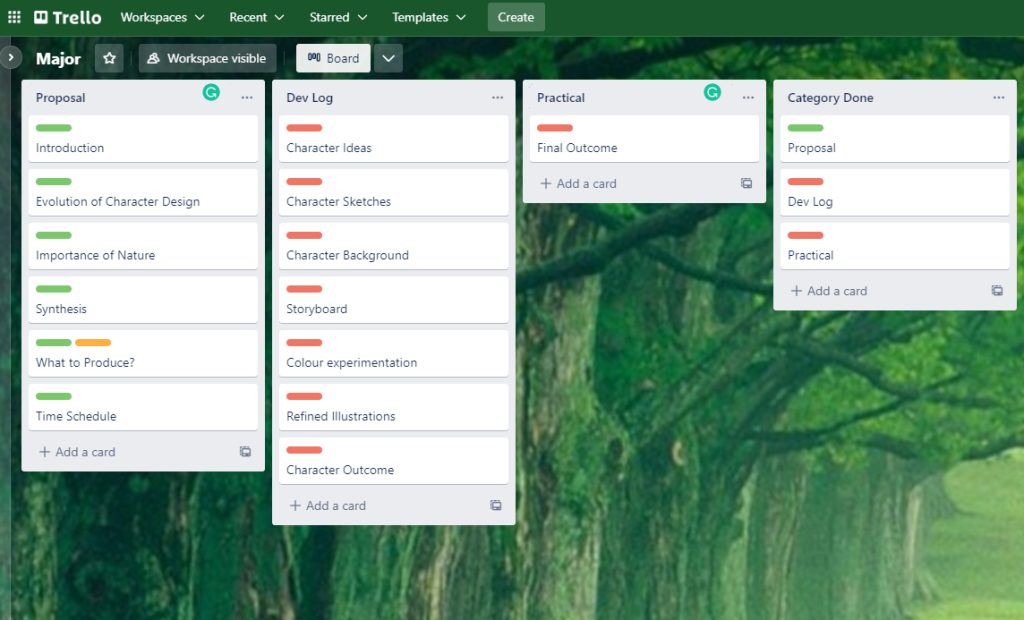Toggle the Workspace visible setting button

[x=207, y=58]
